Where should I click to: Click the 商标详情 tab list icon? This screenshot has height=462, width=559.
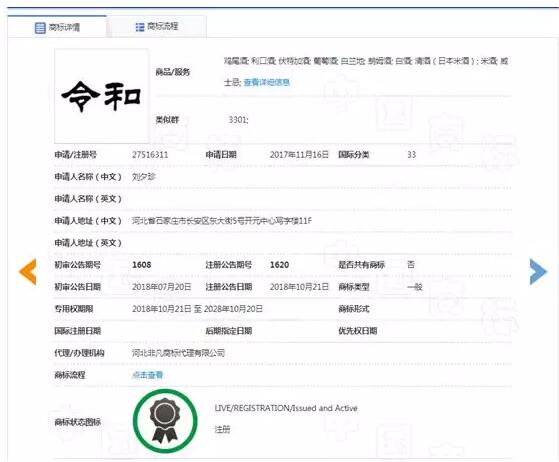[40, 27]
